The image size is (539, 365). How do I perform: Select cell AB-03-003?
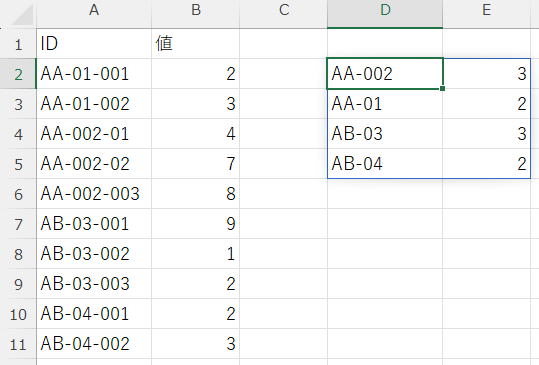coord(94,284)
